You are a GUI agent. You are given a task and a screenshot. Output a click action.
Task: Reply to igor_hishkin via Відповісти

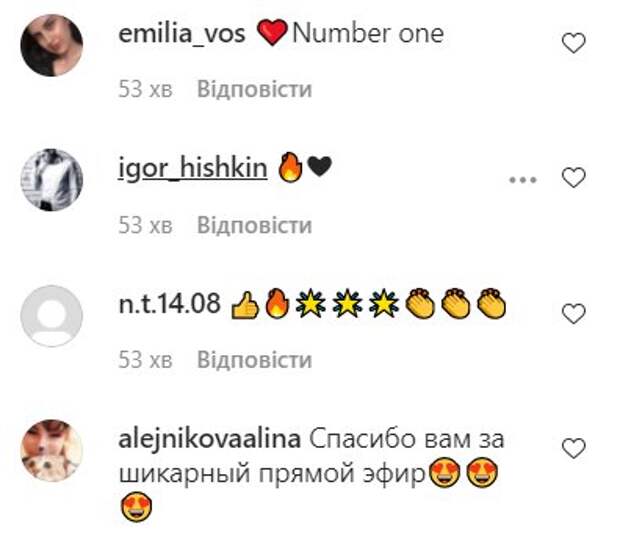[255, 225]
